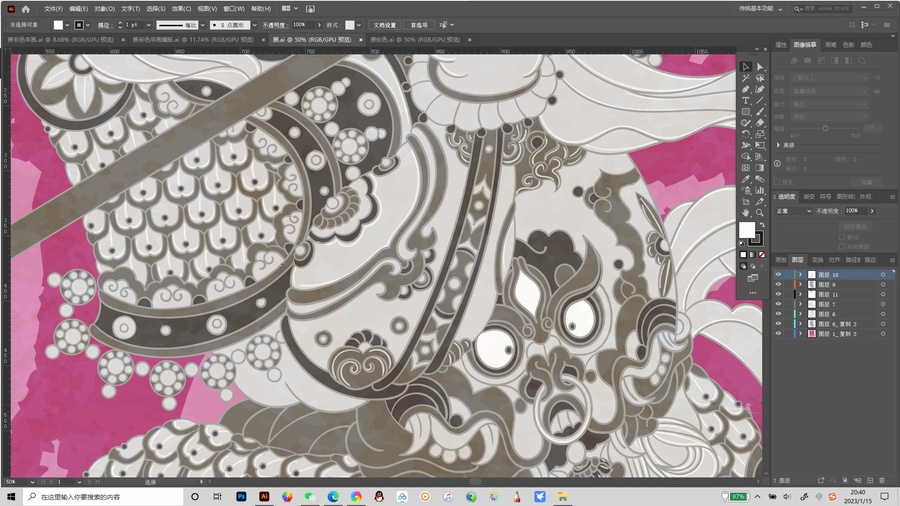900x506 pixels.
Task: Select the Shaper tool
Action: [746, 123]
